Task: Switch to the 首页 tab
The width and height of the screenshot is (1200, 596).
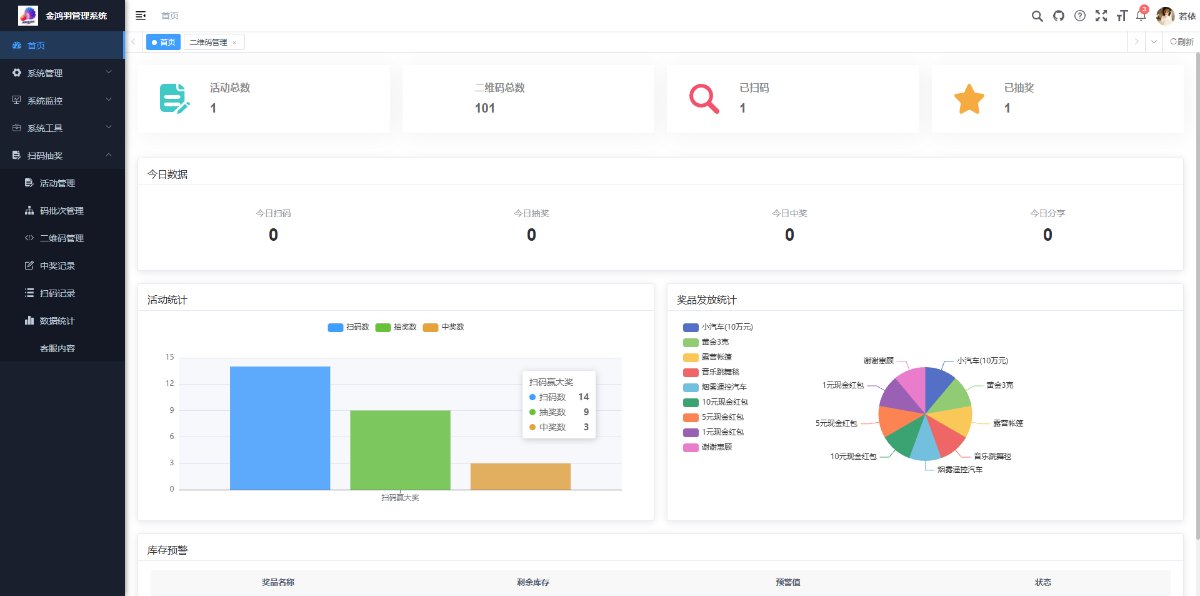Action: click(x=163, y=42)
